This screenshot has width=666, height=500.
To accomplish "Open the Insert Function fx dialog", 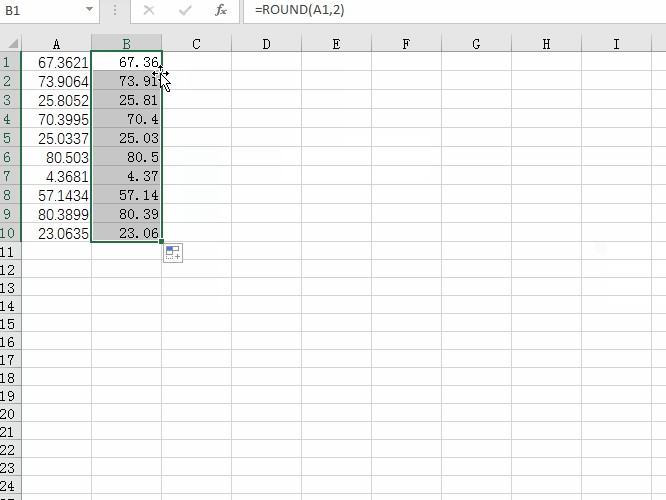I will point(221,10).
